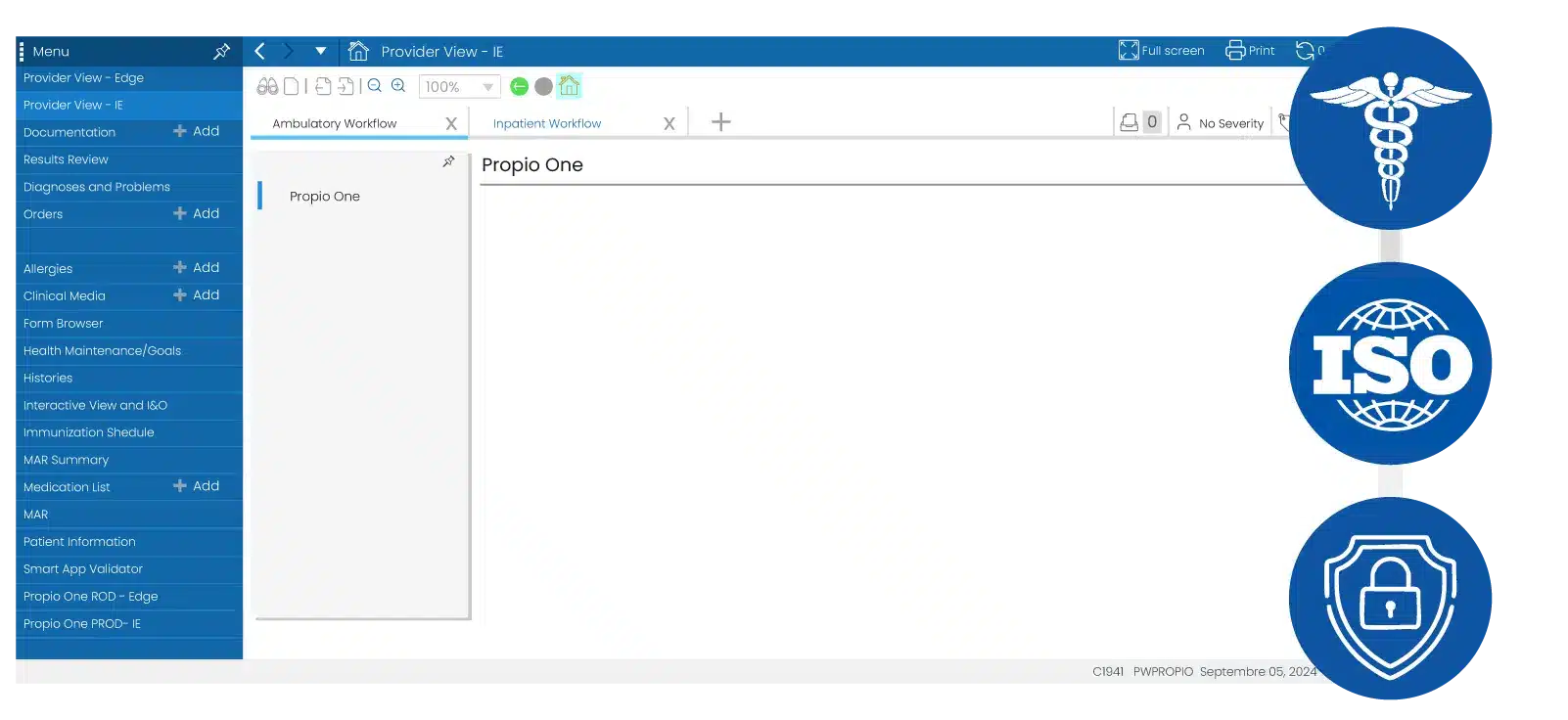
Task: Open MAR Summary
Action: [x=129, y=460]
